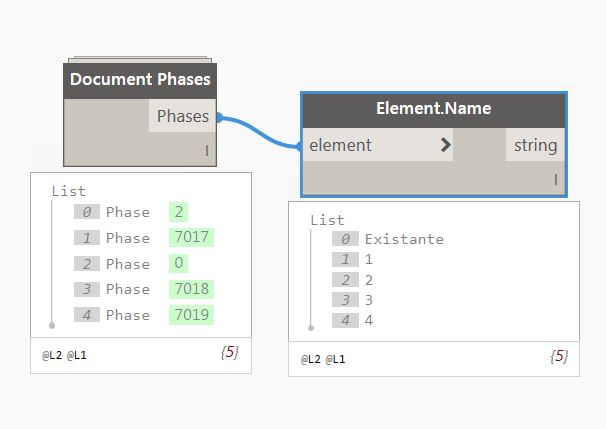Click the lacing indicator on Document Phases node
606x429 pixels.
207,150
